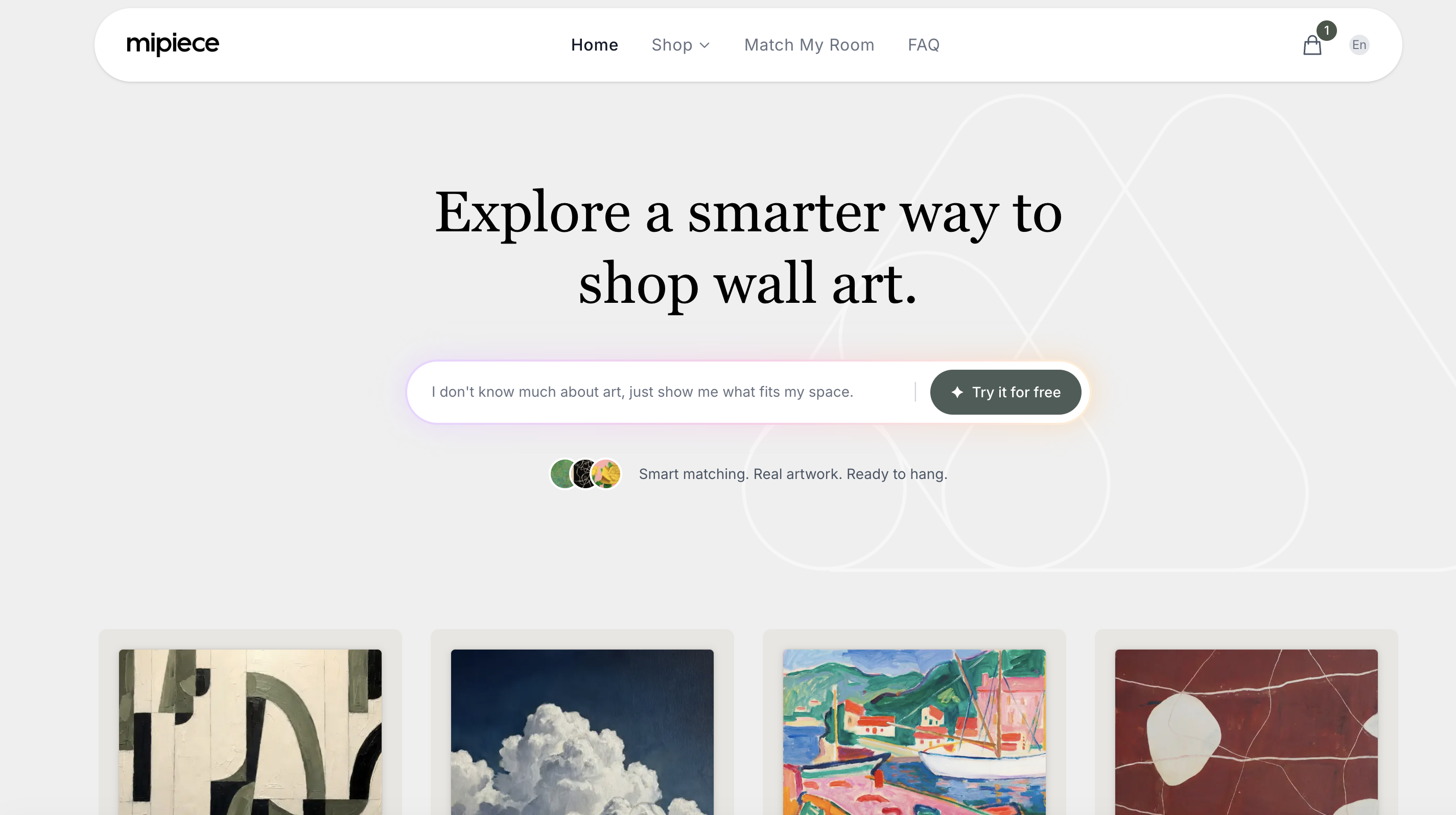This screenshot has height=815, width=1456.
Task: Click the Smart matching tagline text
Action: (x=793, y=474)
